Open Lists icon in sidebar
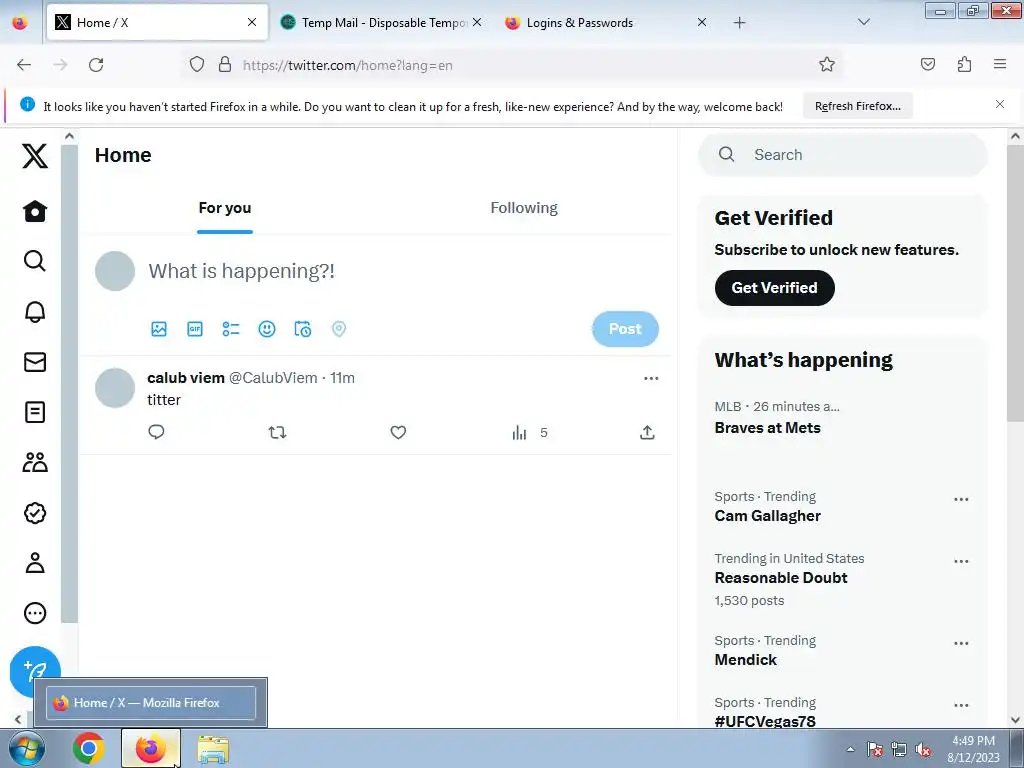The height and width of the screenshot is (768, 1024). (35, 412)
